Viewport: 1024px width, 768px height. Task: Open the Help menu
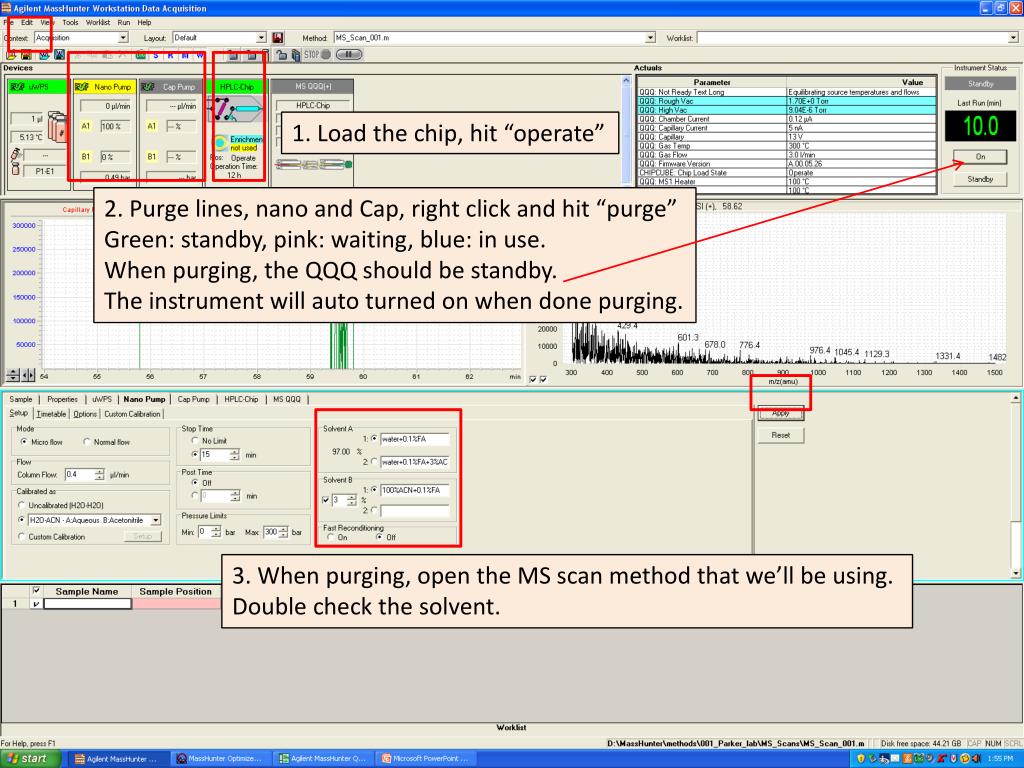(144, 22)
